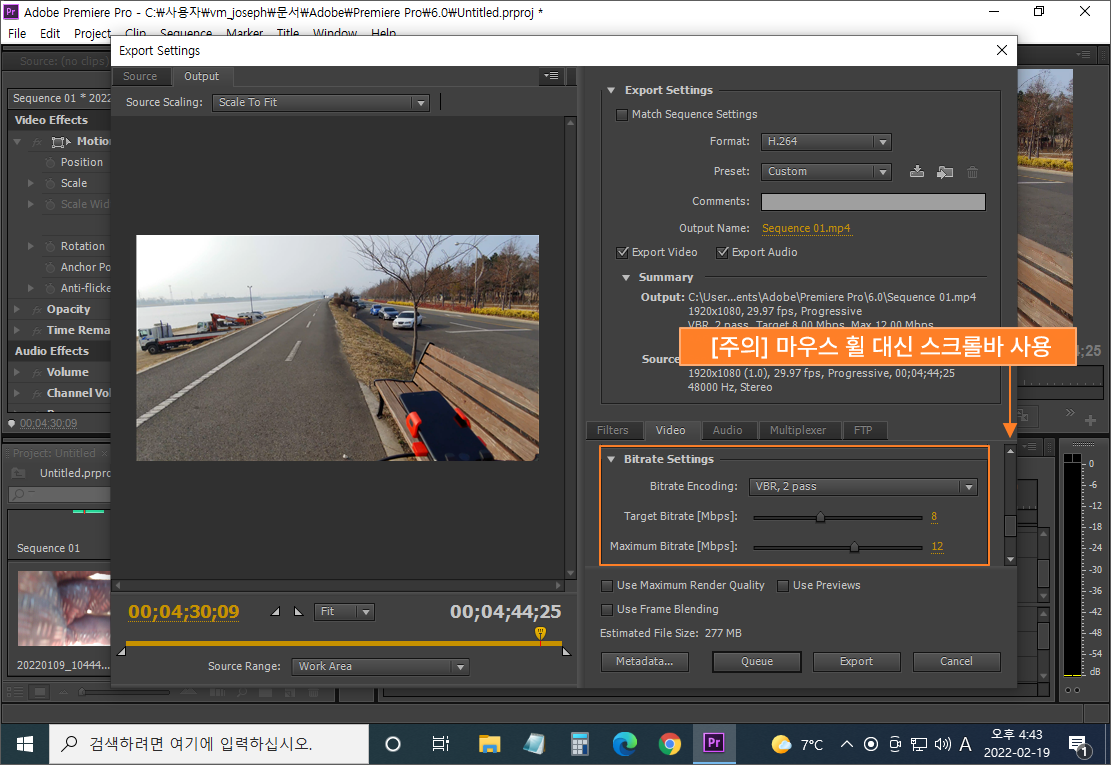The height and width of the screenshot is (765, 1111).
Task: Cancel the Export Settings dialog
Action: click(957, 662)
